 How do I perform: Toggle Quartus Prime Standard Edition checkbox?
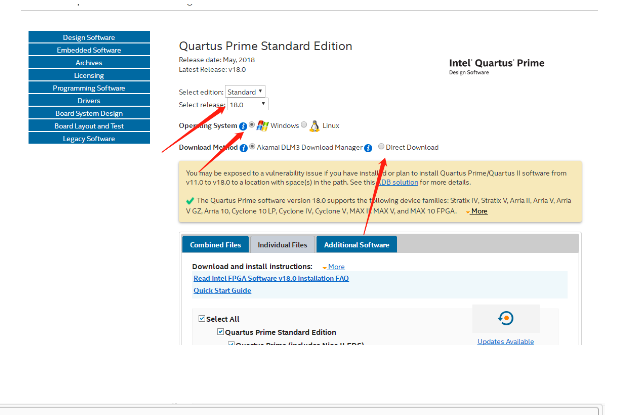point(221,332)
